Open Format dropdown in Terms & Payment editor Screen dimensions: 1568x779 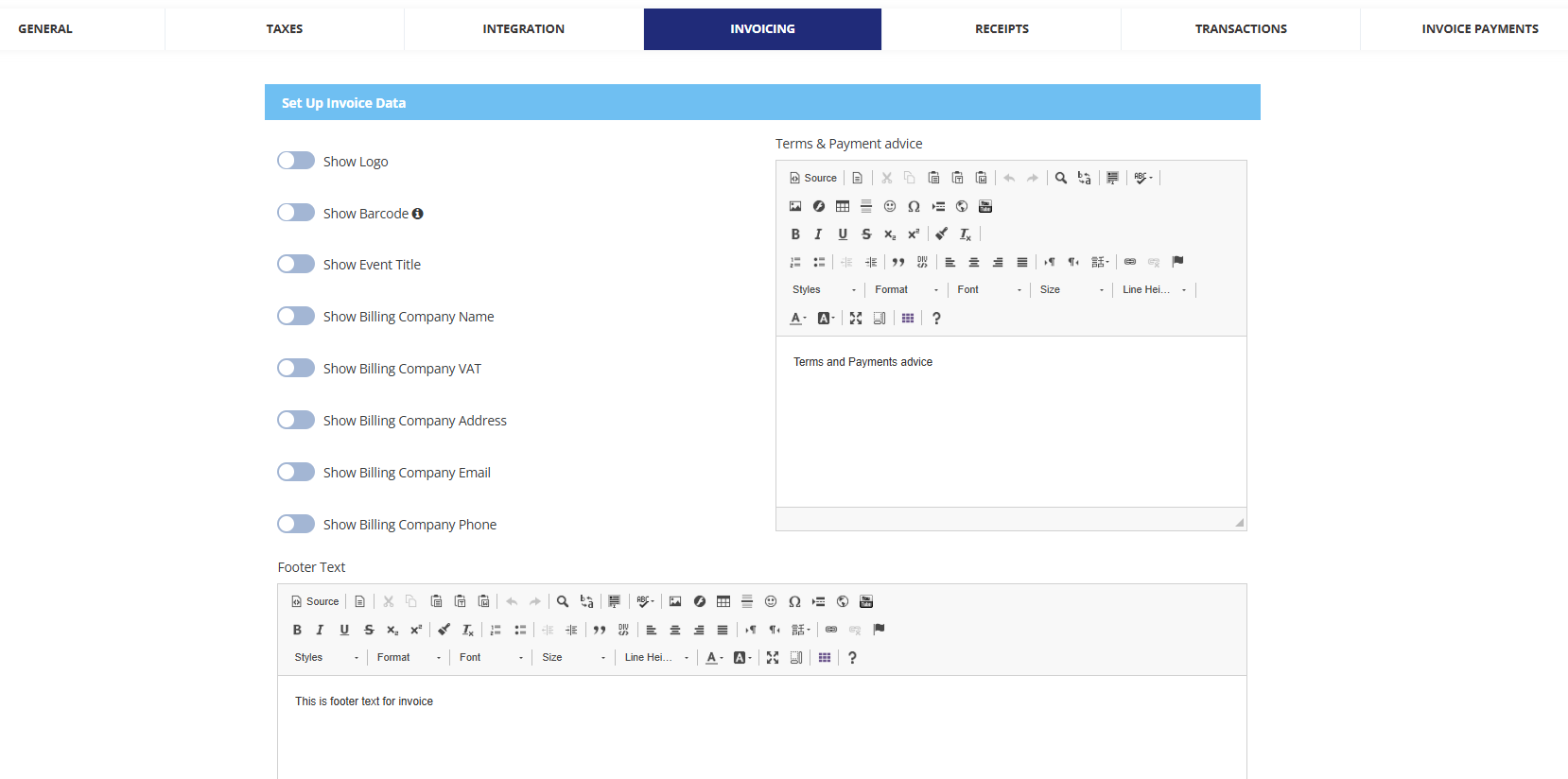coord(906,290)
